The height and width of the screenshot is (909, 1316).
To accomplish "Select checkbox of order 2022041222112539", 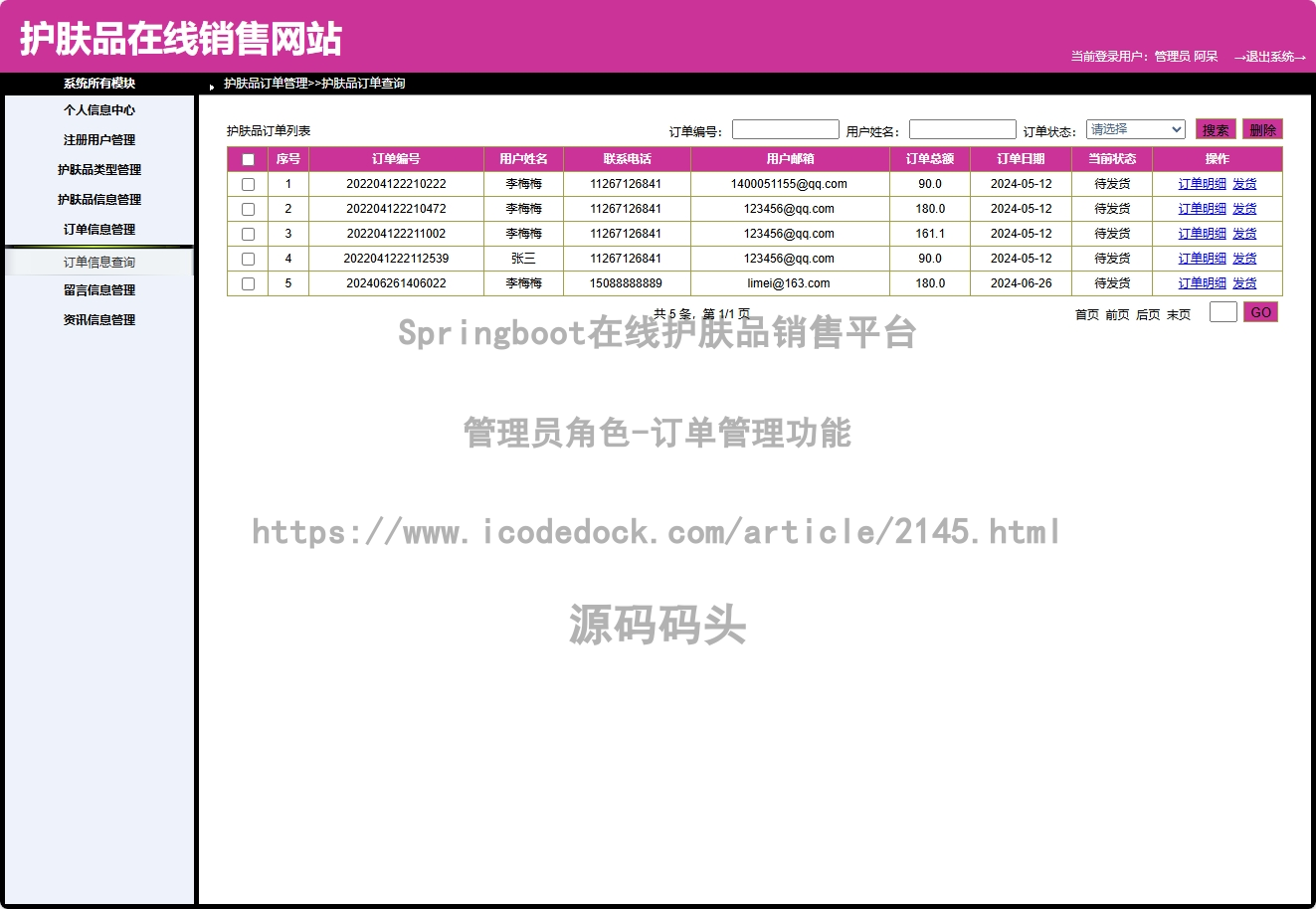I will [248, 259].
